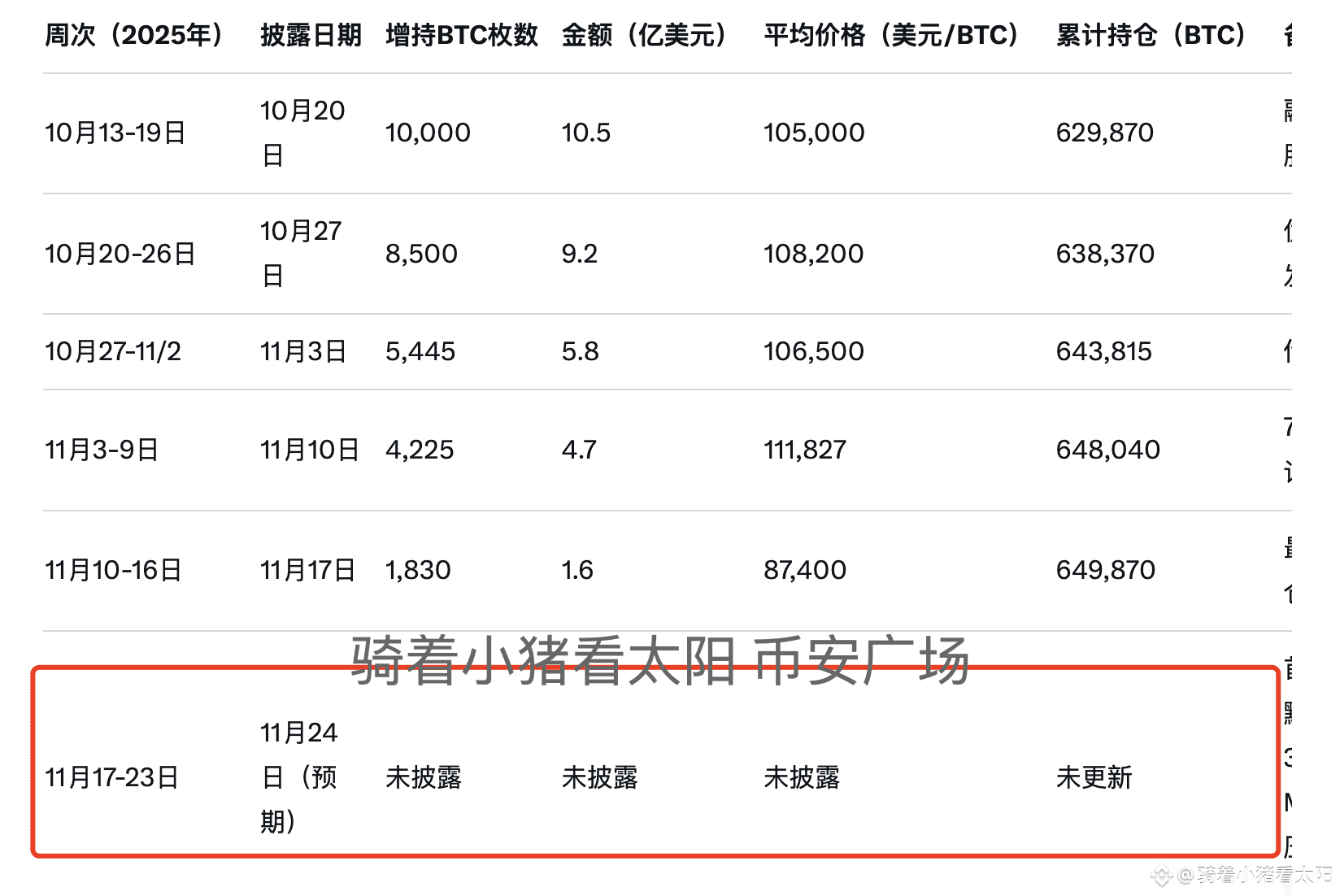Click the "骑着小猪看太阳 币安广场" center watermark
The image size is (1340, 896).
[x=659, y=660]
